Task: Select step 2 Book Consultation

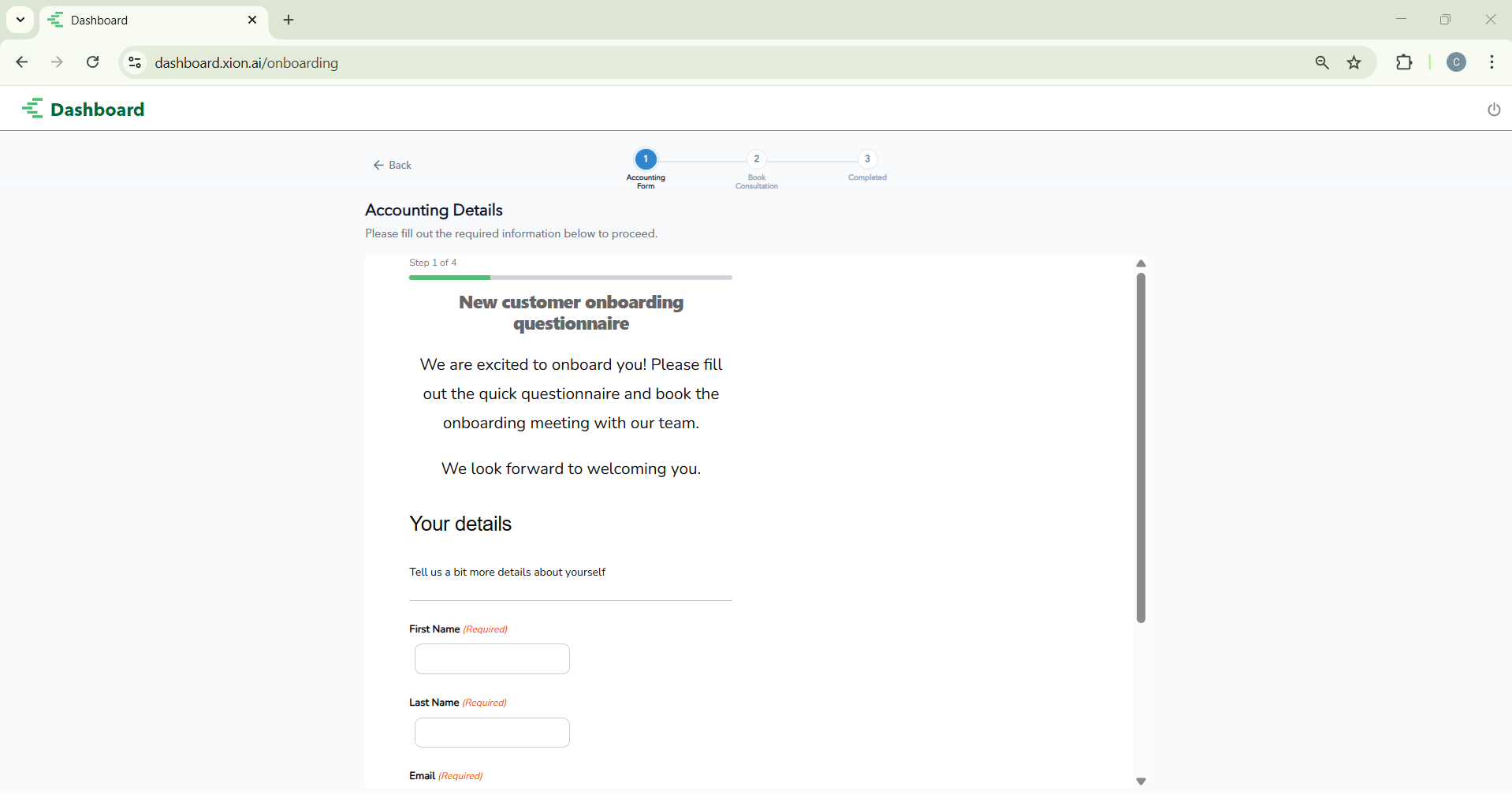Action: click(756, 159)
